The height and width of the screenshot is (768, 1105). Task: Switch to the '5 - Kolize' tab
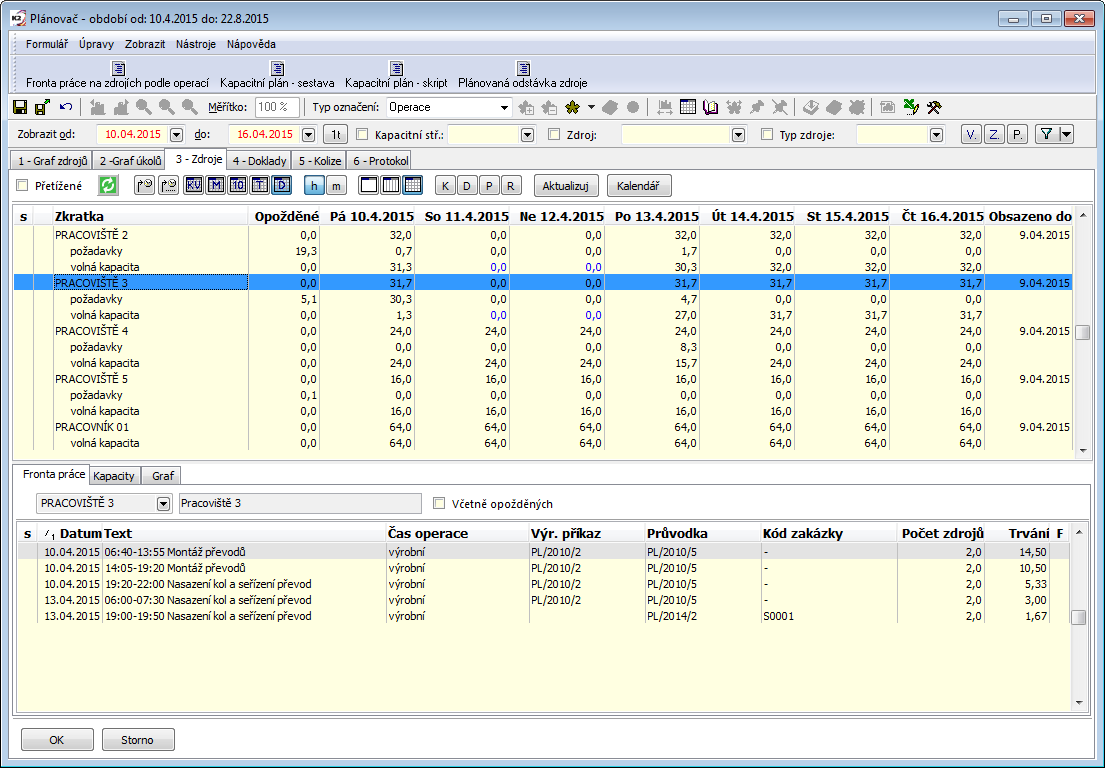coord(319,160)
